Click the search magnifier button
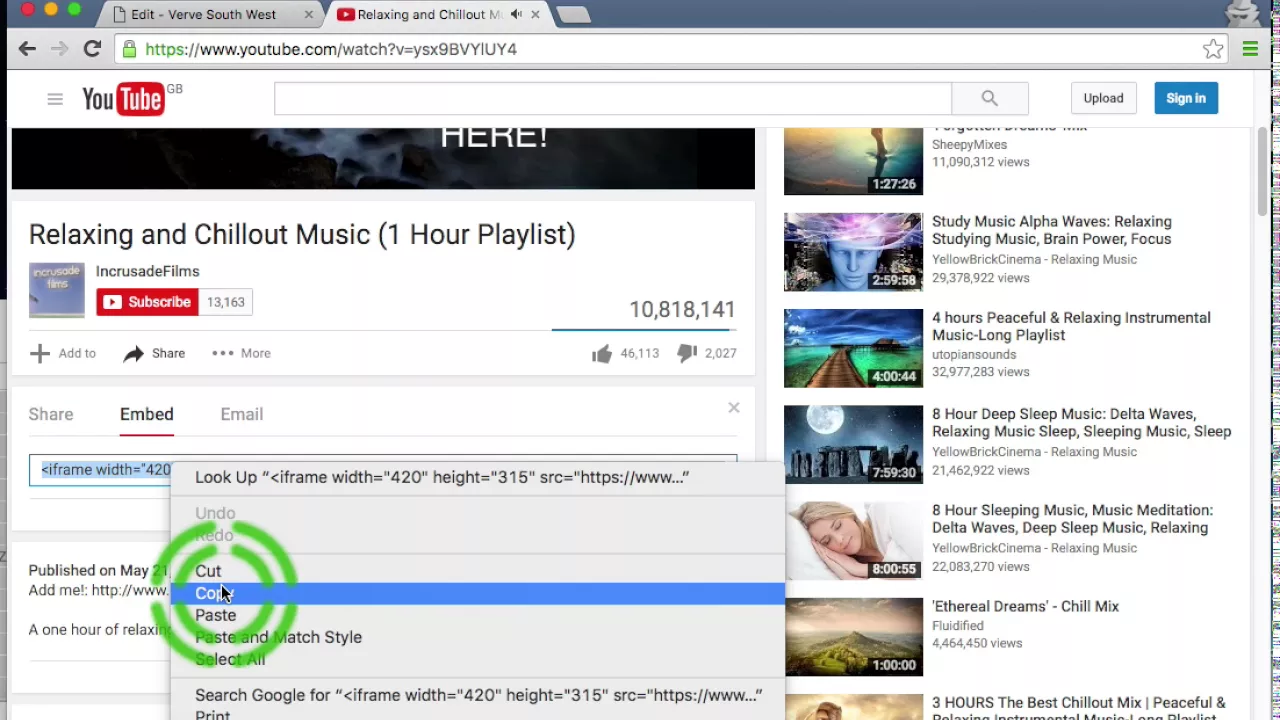 (x=989, y=98)
